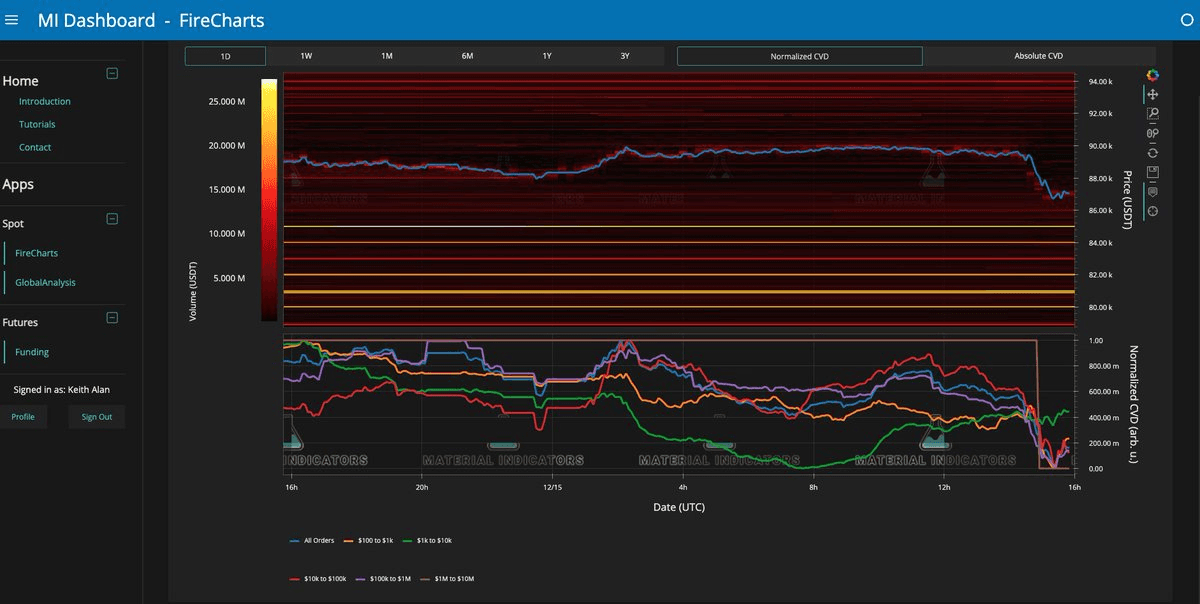The width and height of the screenshot is (1200, 604).
Task: Switch to the 1W timeframe
Action: click(306, 56)
